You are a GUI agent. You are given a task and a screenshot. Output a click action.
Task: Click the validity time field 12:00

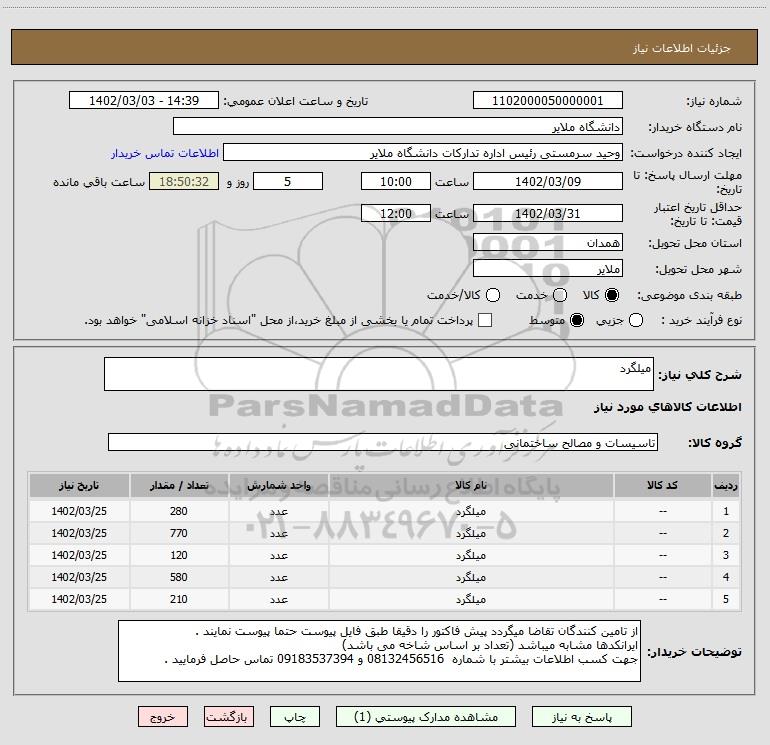[396, 214]
